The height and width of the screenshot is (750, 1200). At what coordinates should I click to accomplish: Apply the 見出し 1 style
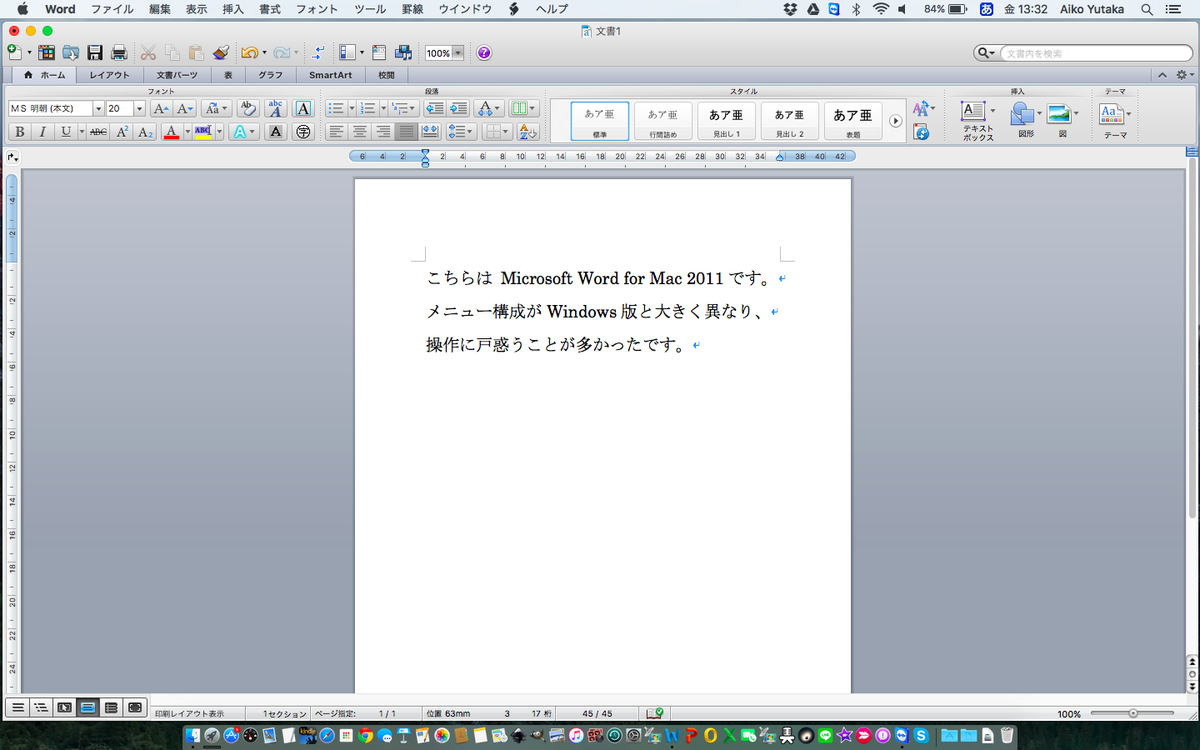[x=727, y=120]
